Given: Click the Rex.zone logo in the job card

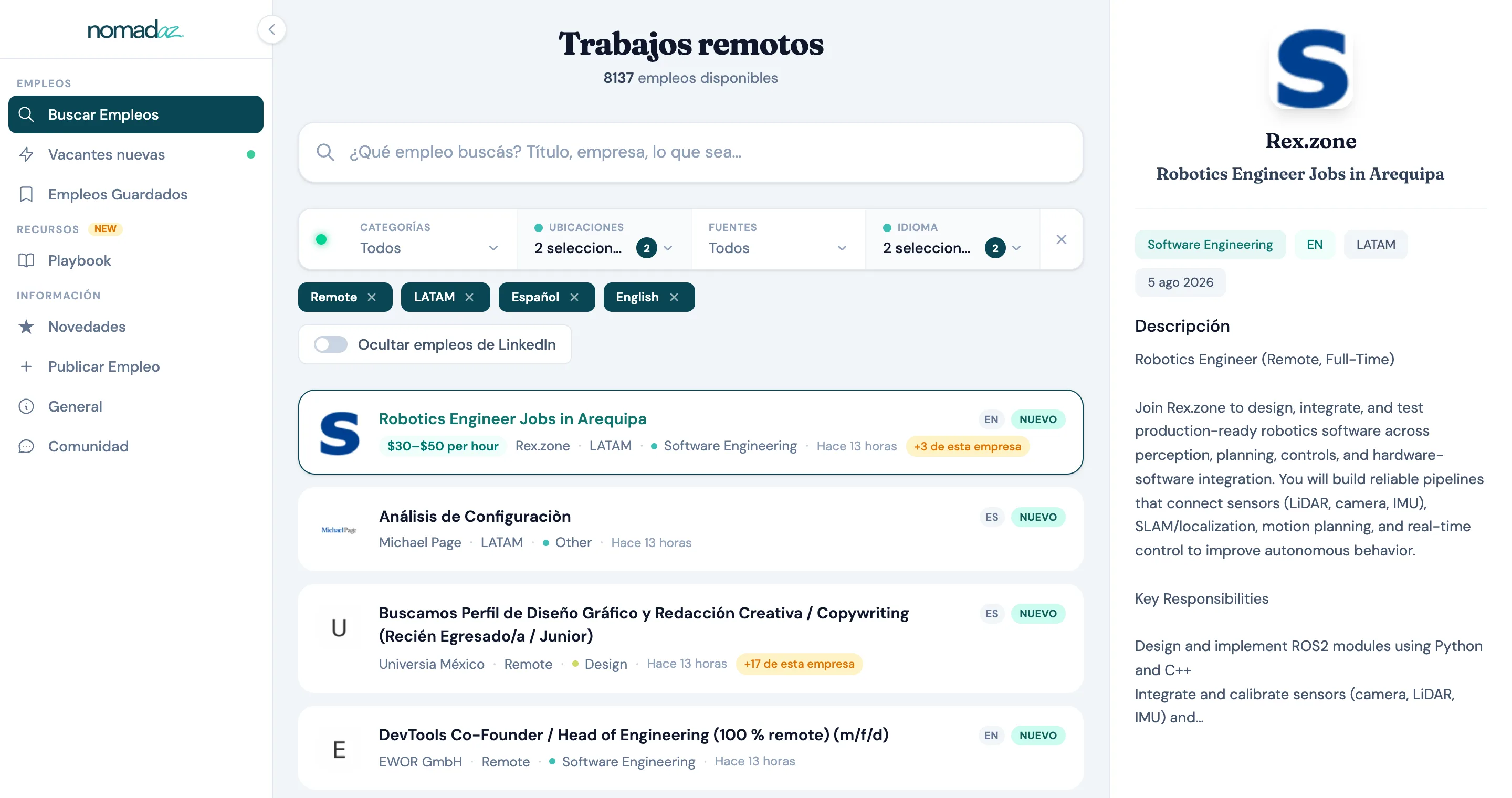Looking at the screenshot, I should tap(339, 433).
